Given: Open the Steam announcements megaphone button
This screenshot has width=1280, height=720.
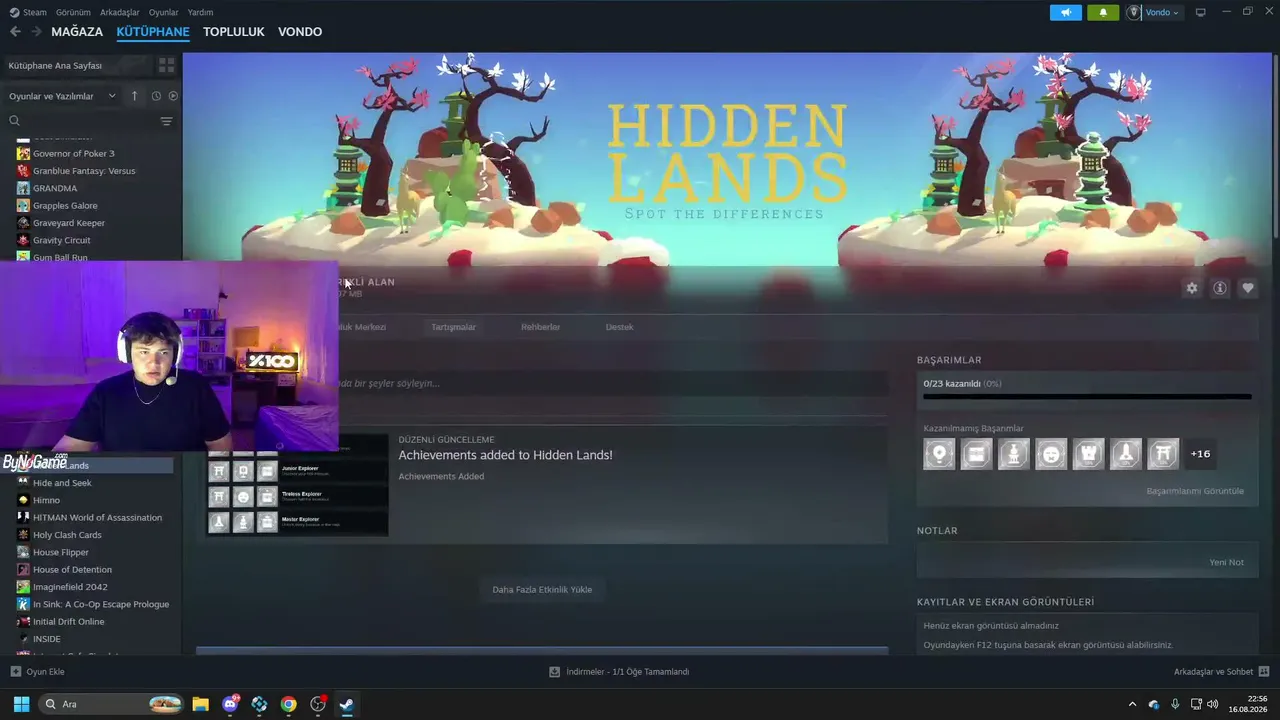Looking at the screenshot, I should click(1066, 12).
